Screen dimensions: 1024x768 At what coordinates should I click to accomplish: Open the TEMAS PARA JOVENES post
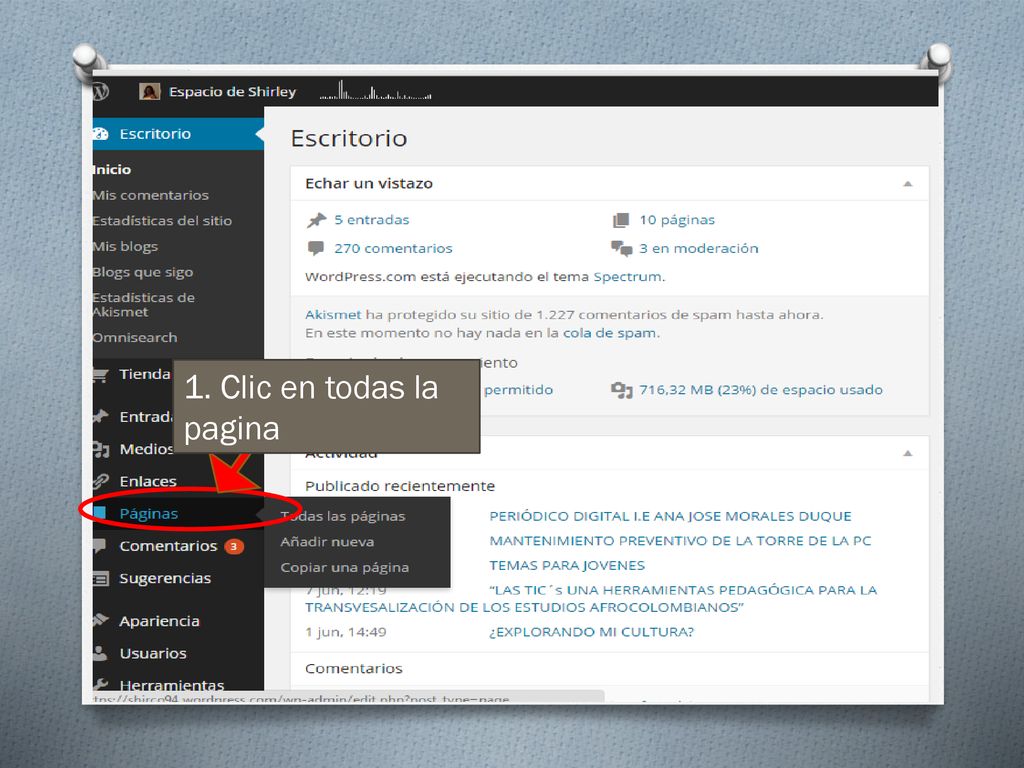click(x=568, y=566)
